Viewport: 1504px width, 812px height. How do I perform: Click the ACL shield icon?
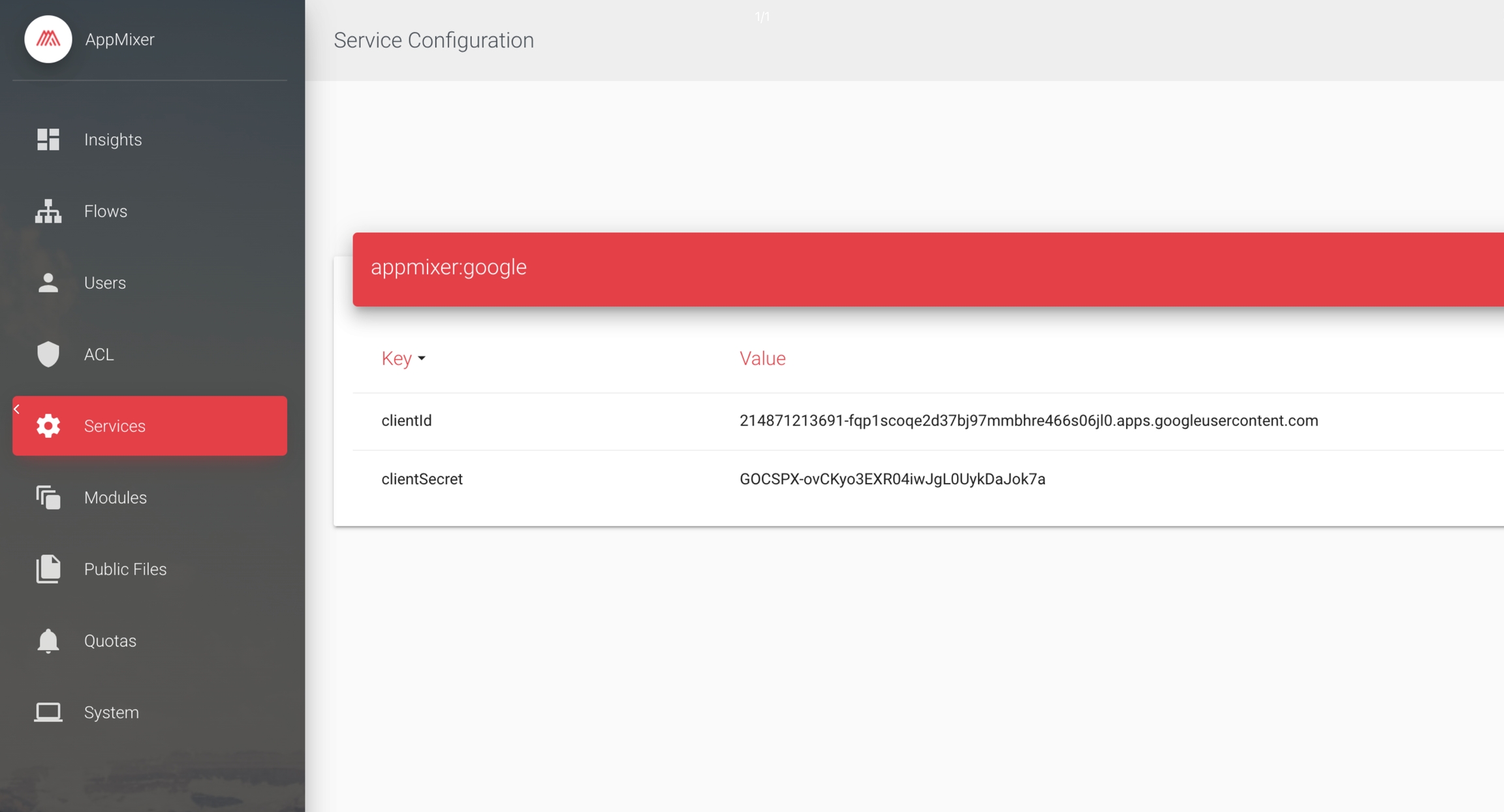[x=48, y=354]
